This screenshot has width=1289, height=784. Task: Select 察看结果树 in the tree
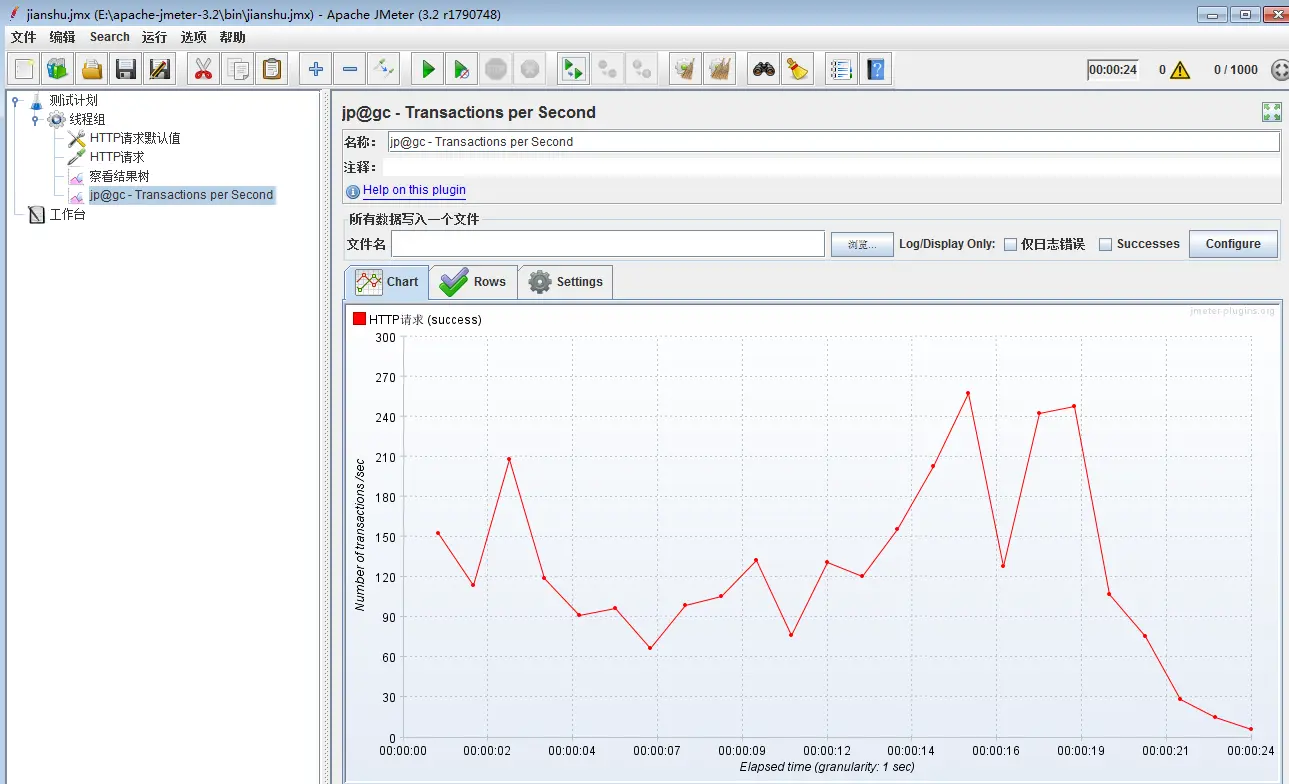(x=119, y=176)
